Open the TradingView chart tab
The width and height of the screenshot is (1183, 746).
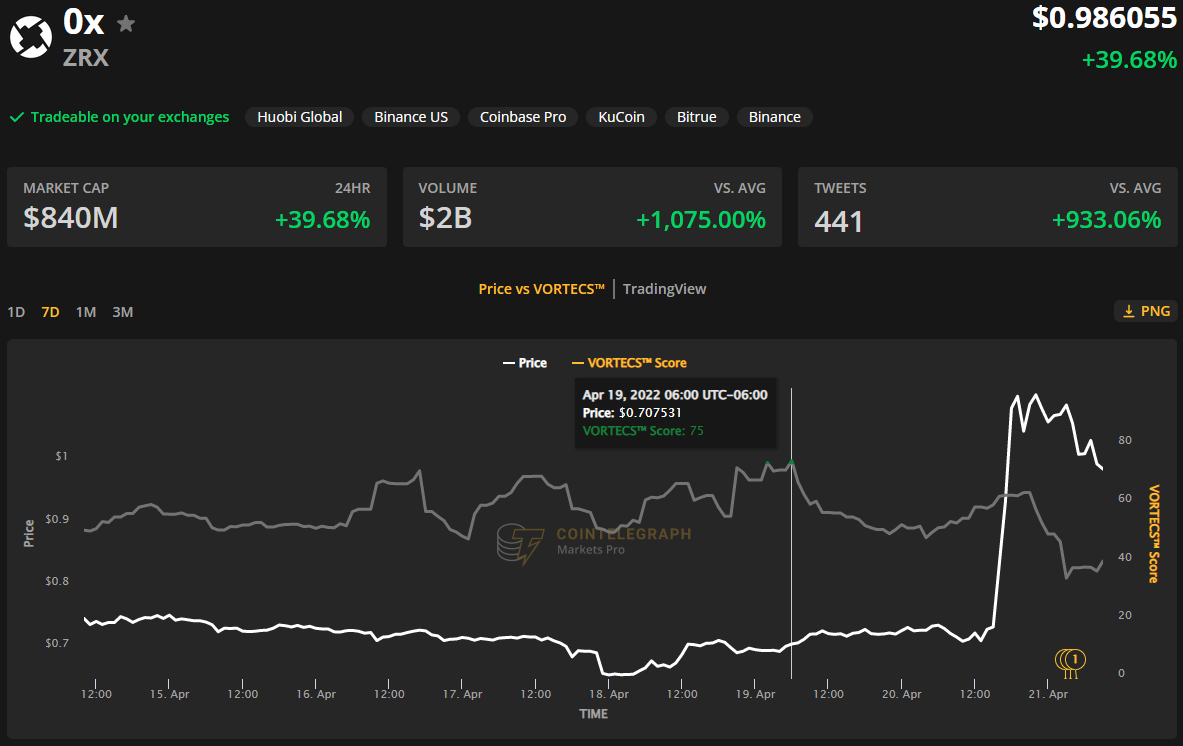[x=665, y=289]
